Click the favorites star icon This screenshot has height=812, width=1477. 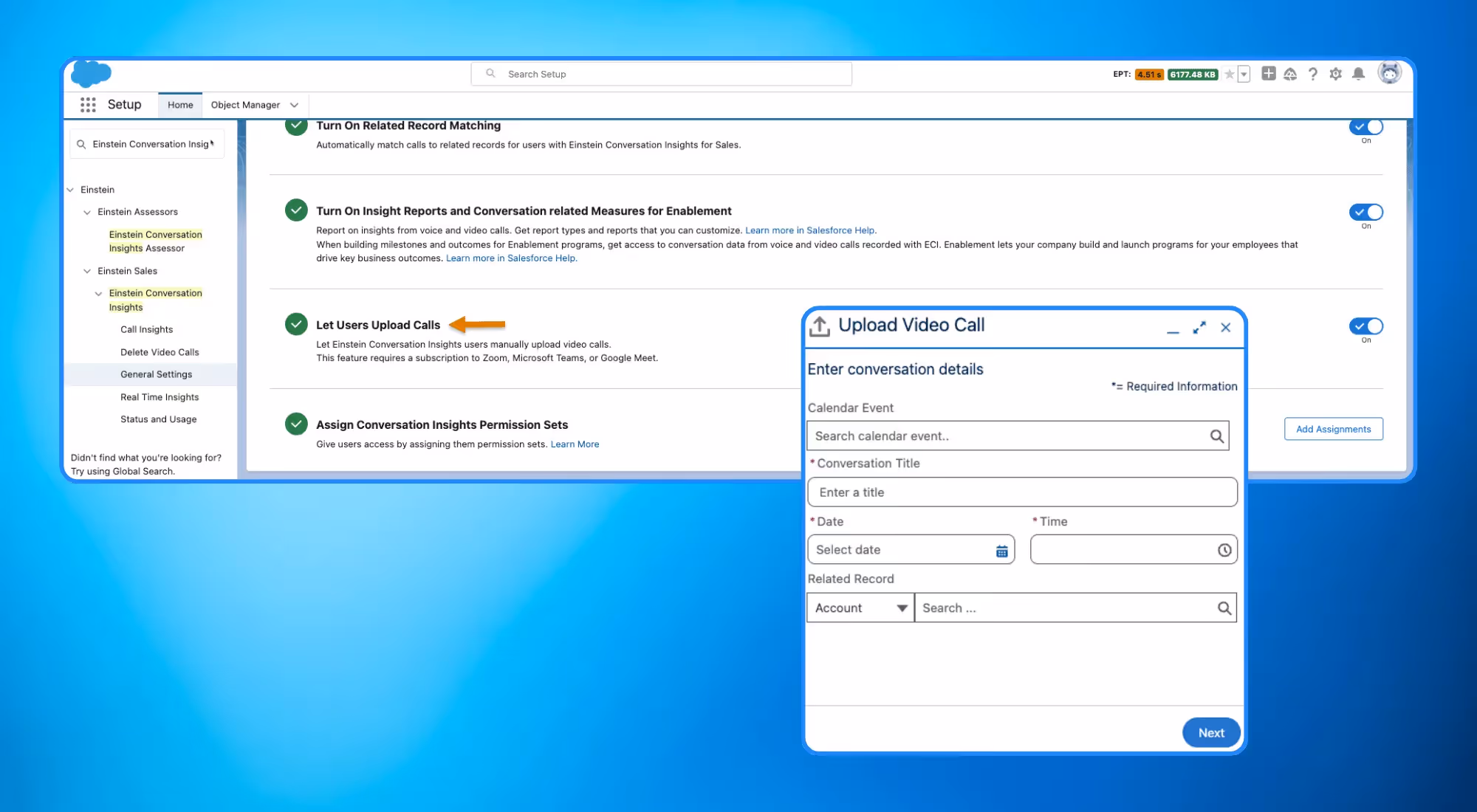click(1229, 74)
